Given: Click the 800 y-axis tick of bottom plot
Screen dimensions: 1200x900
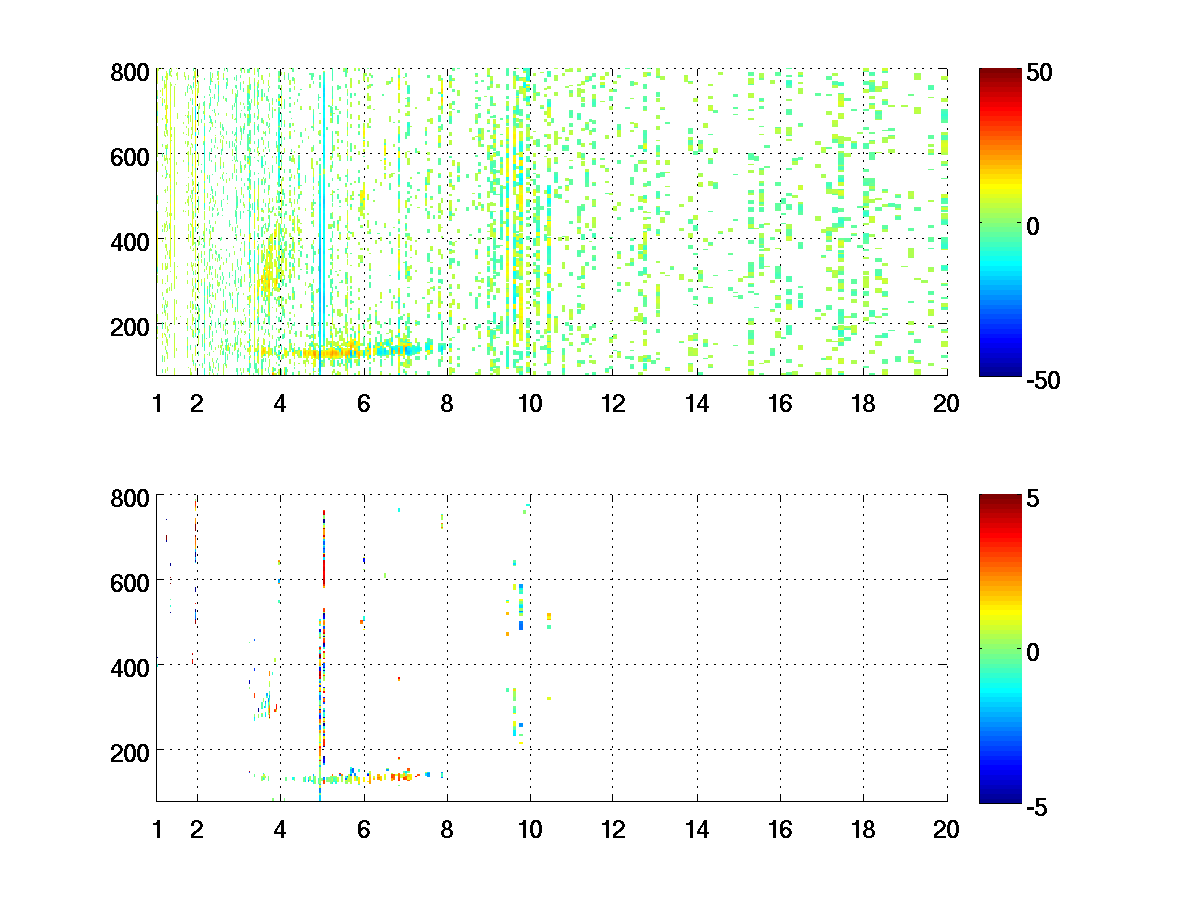Looking at the screenshot, I should point(130,497).
